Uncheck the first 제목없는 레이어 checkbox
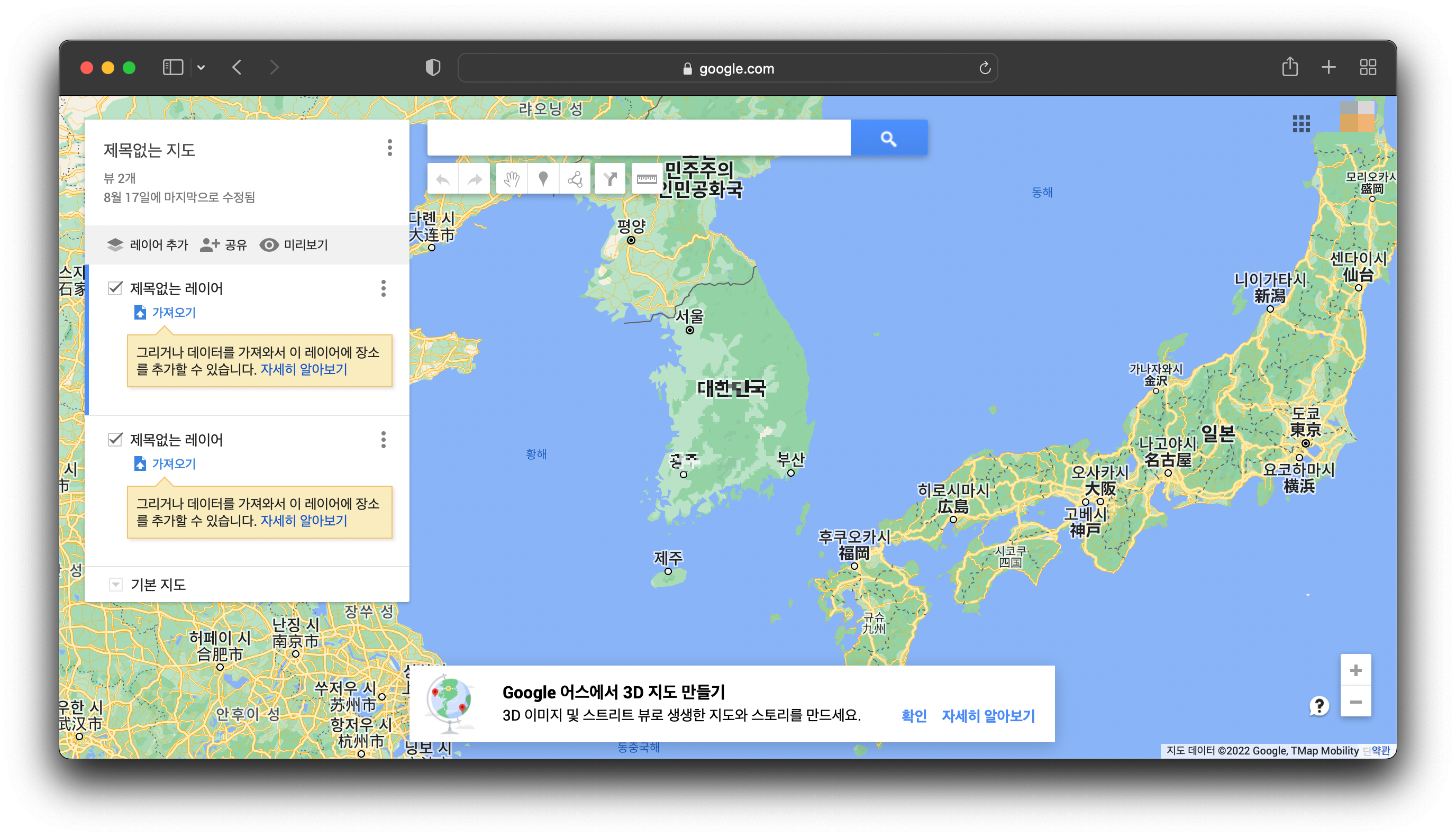 [x=115, y=288]
